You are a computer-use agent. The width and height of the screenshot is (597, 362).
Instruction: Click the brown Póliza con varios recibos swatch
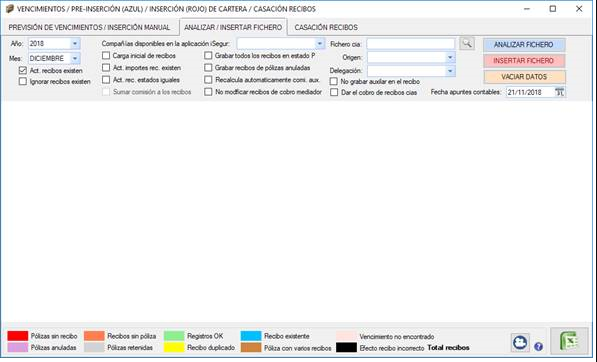(251, 347)
